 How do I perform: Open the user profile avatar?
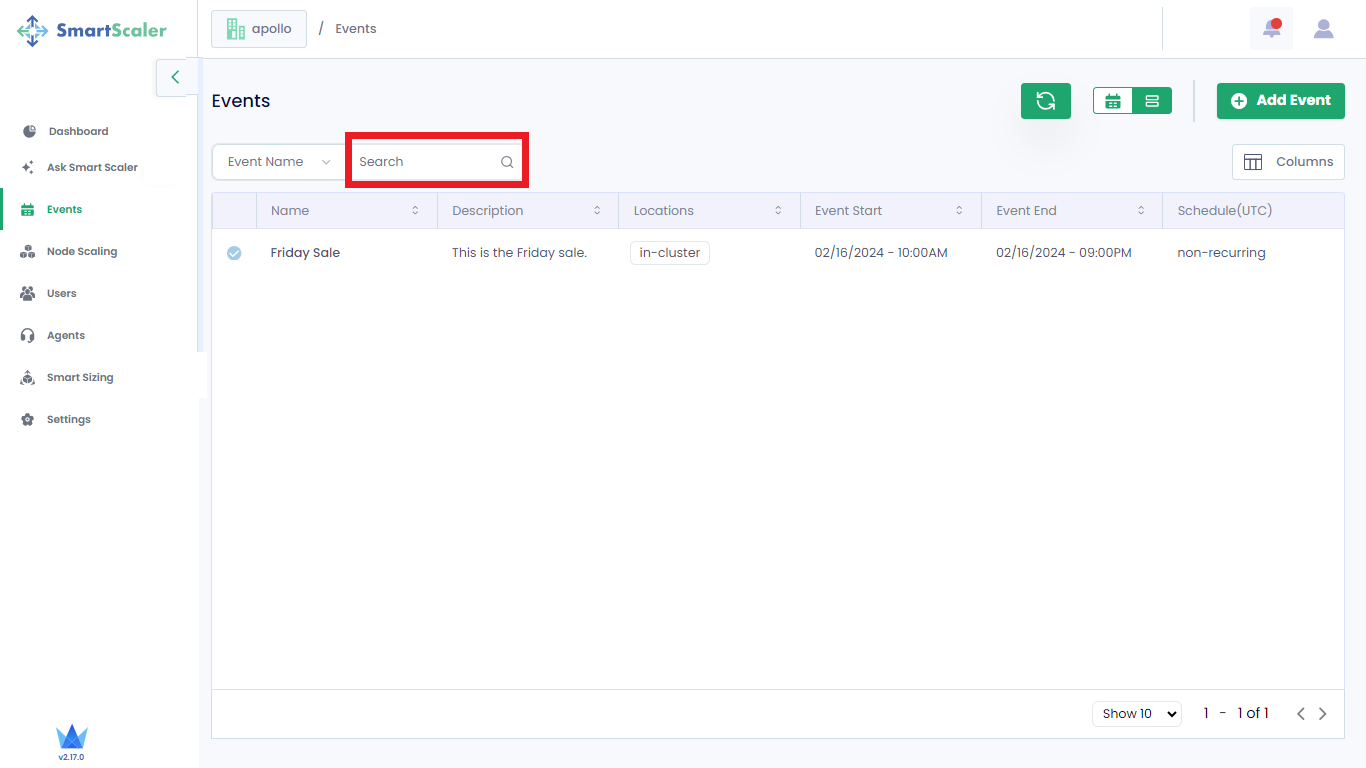(1323, 29)
